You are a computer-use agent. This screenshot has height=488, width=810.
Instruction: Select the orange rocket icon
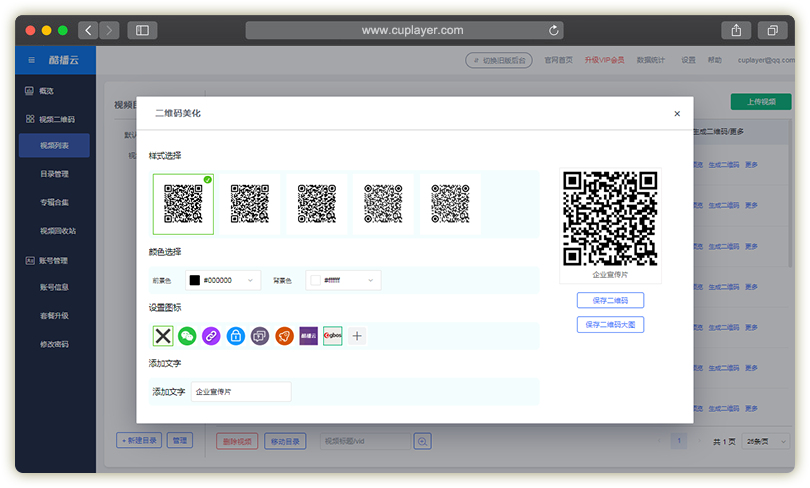pos(284,336)
